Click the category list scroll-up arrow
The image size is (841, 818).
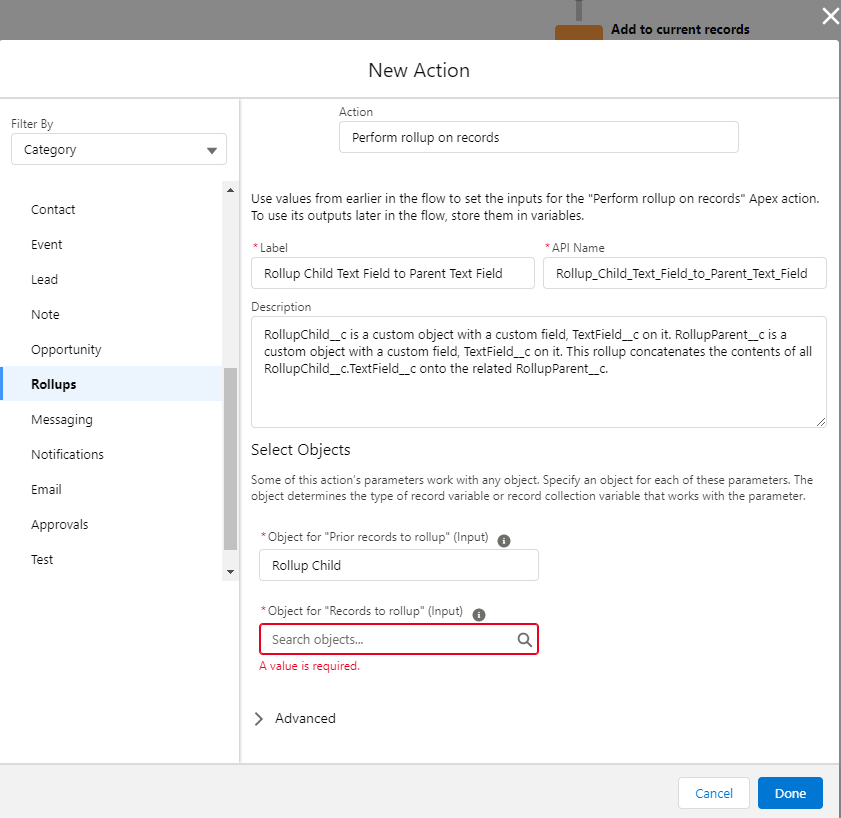coord(230,190)
